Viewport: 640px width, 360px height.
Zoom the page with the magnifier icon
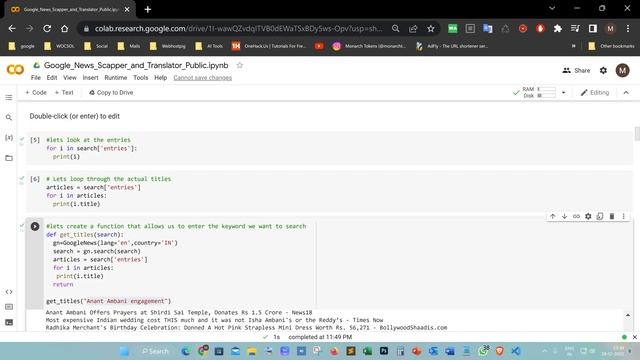(396, 29)
